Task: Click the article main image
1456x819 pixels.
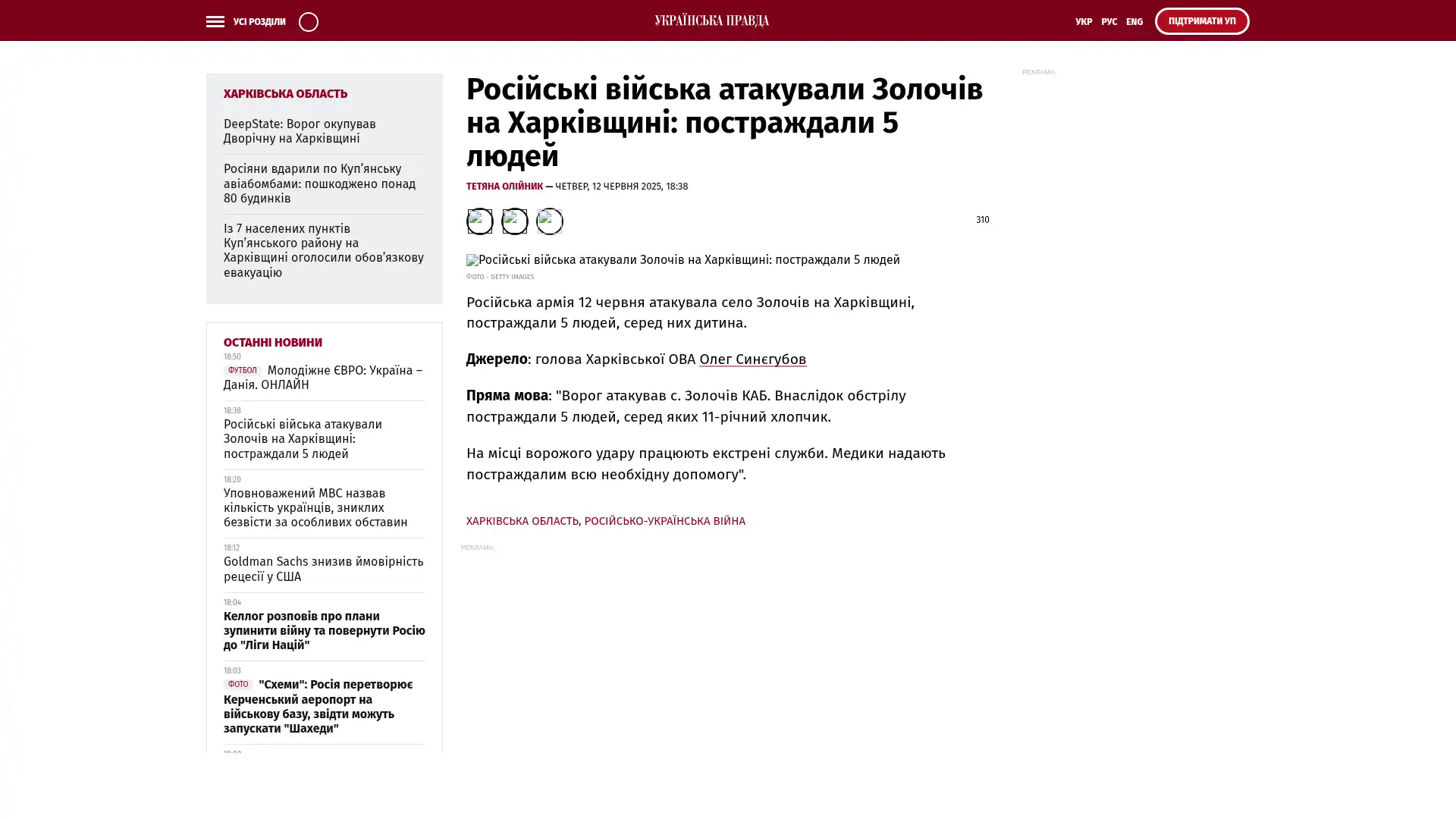Action: click(x=683, y=260)
